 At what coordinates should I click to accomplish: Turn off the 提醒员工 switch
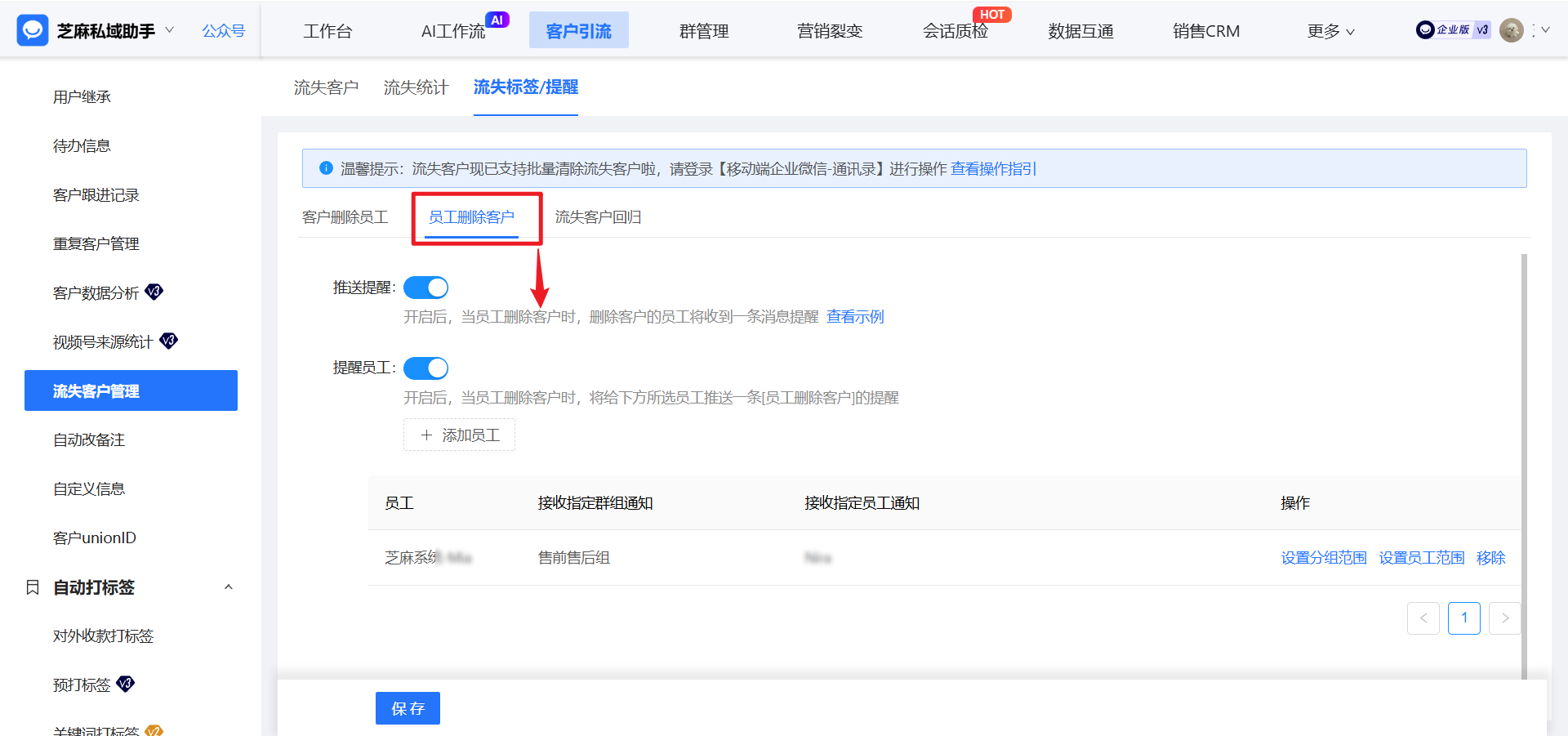click(x=425, y=368)
